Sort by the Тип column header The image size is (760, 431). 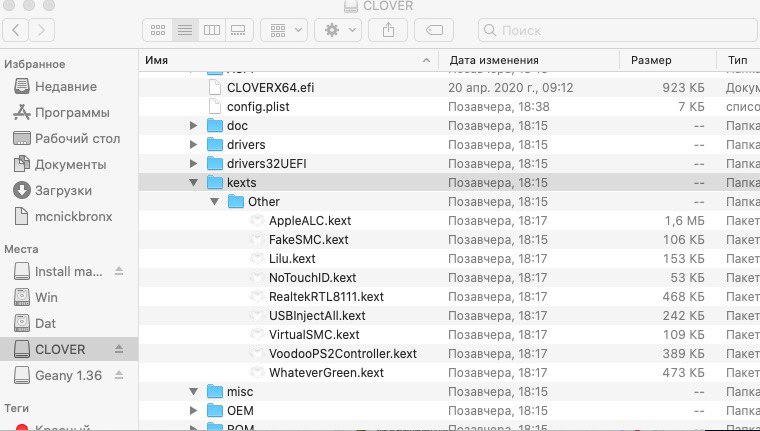(x=738, y=60)
